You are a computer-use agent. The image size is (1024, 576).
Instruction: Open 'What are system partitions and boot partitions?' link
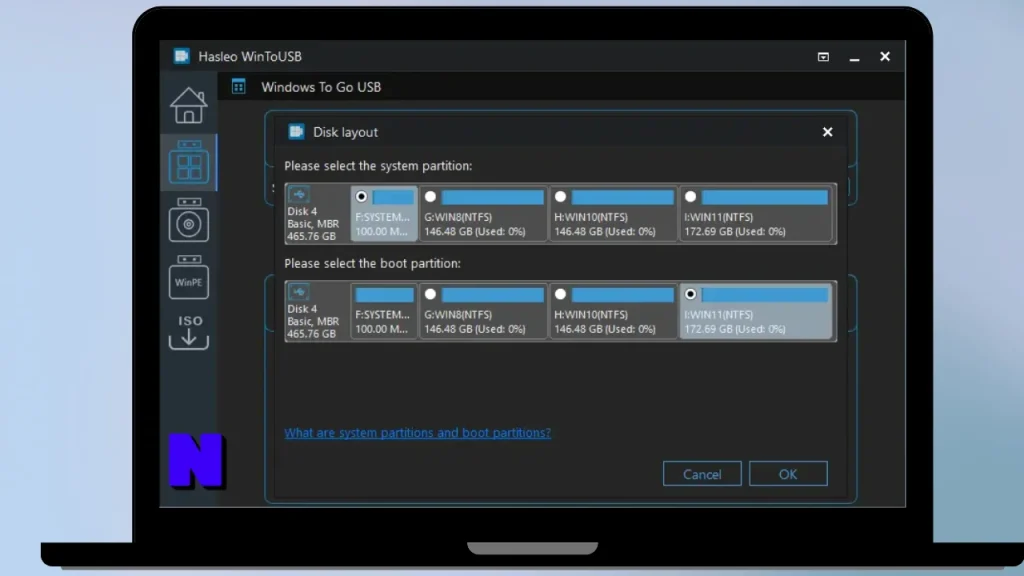point(417,432)
